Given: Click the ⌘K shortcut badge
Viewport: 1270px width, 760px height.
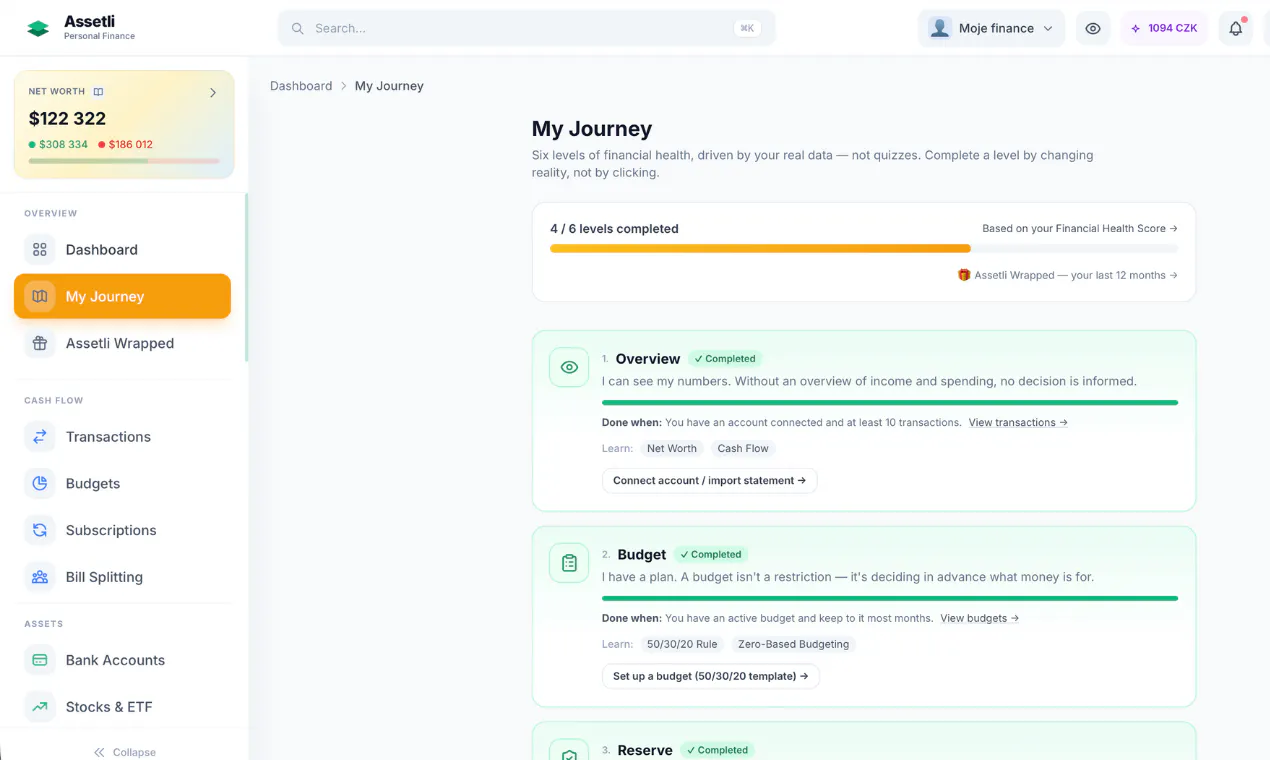Looking at the screenshot, I should [x=746, y=28].
